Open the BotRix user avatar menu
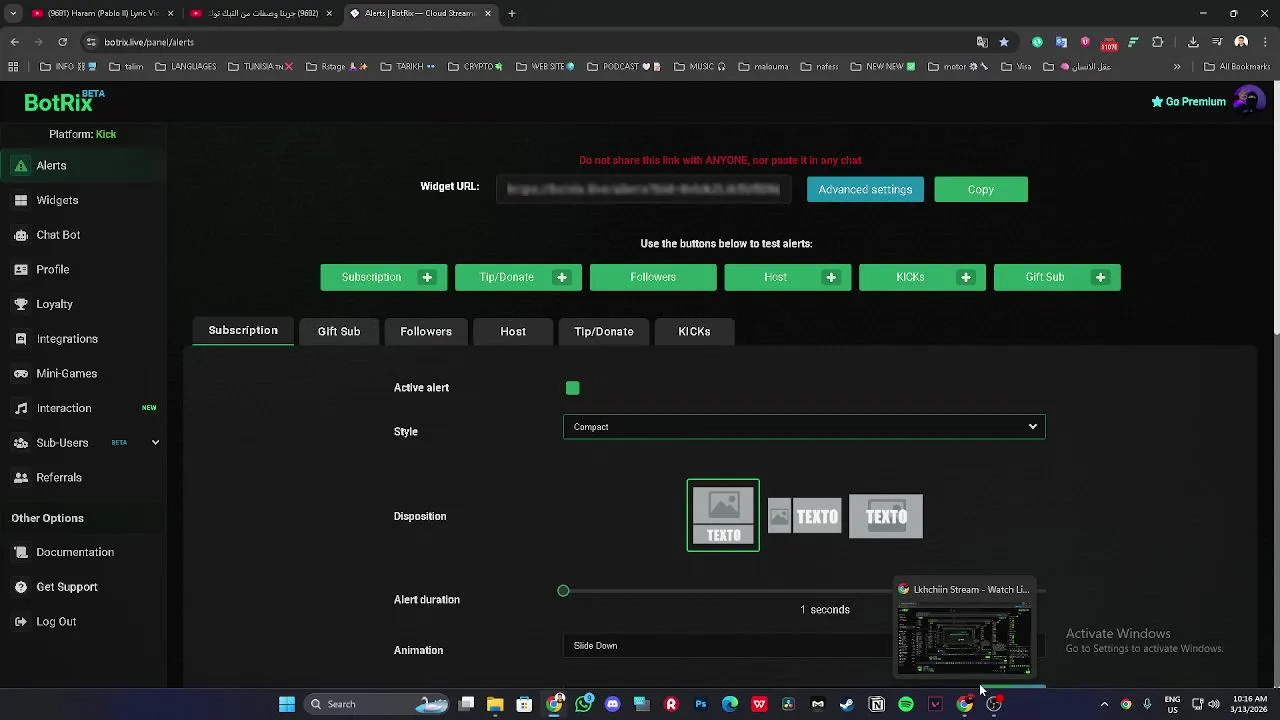The width and height of the screenshot is (1280, 720). pos(1248,101)
